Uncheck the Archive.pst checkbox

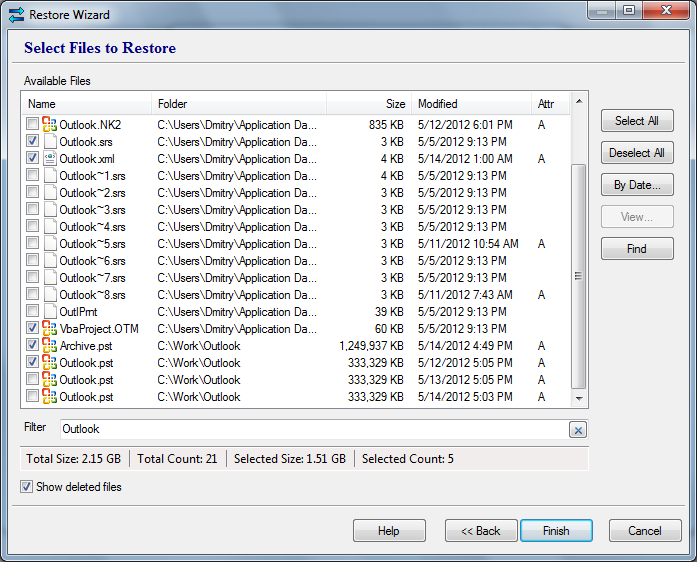tap(33, 346)
